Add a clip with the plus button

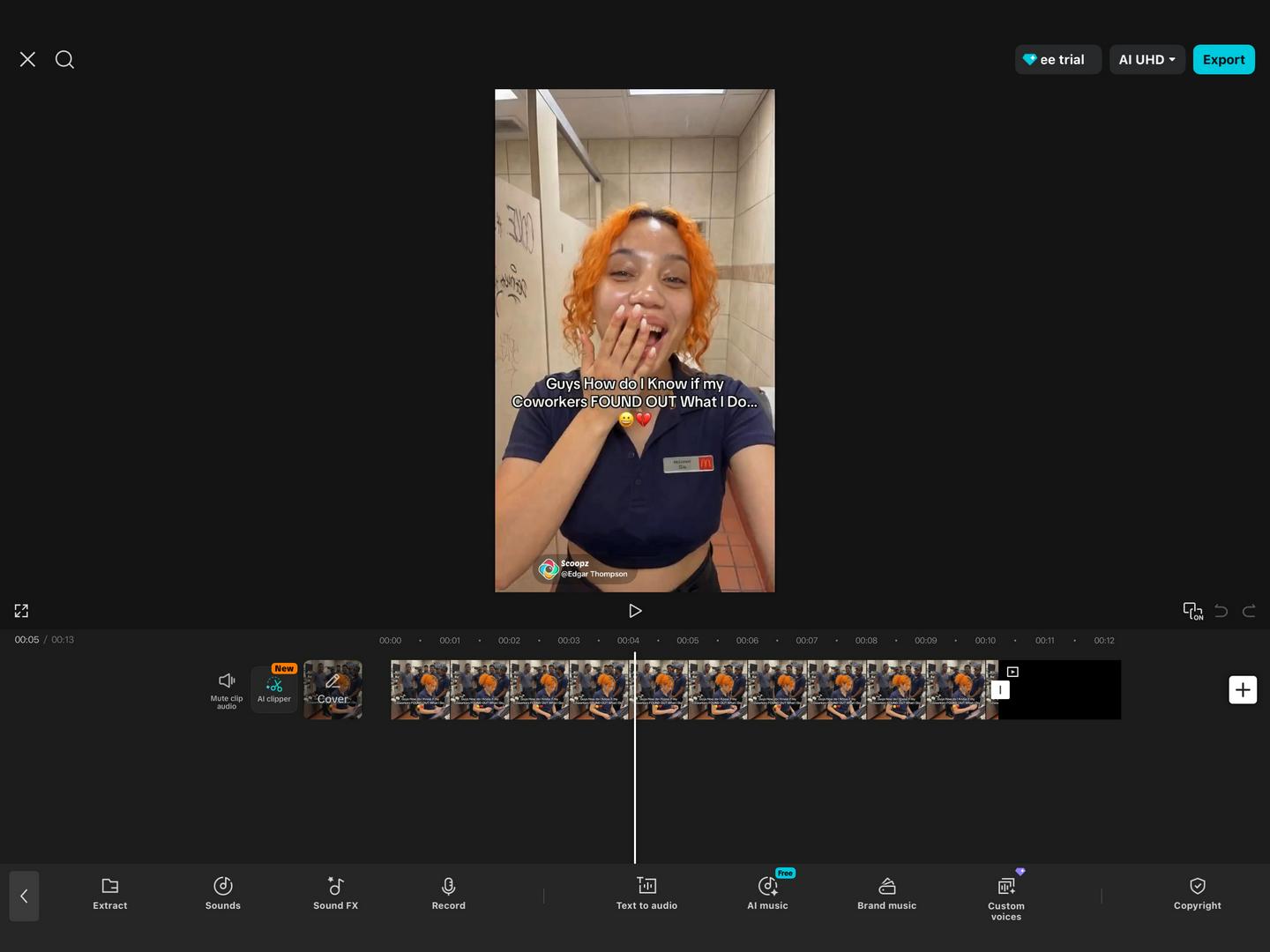[x=1243, y=689]
